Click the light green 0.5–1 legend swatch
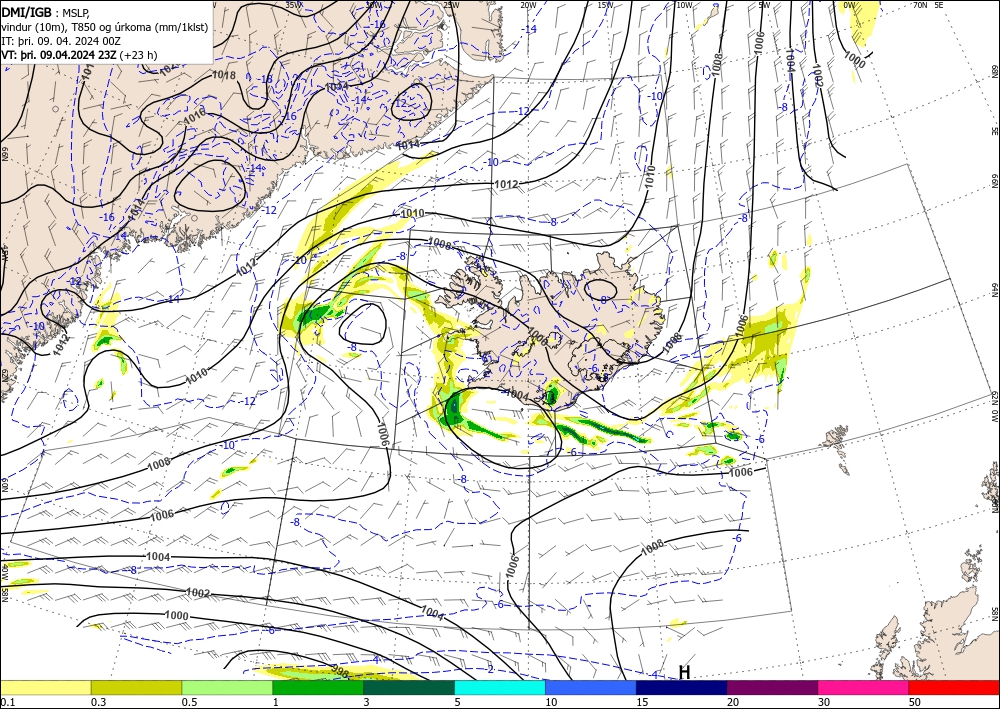Viewport: 1000px width, 709px height. click(227, 687)
